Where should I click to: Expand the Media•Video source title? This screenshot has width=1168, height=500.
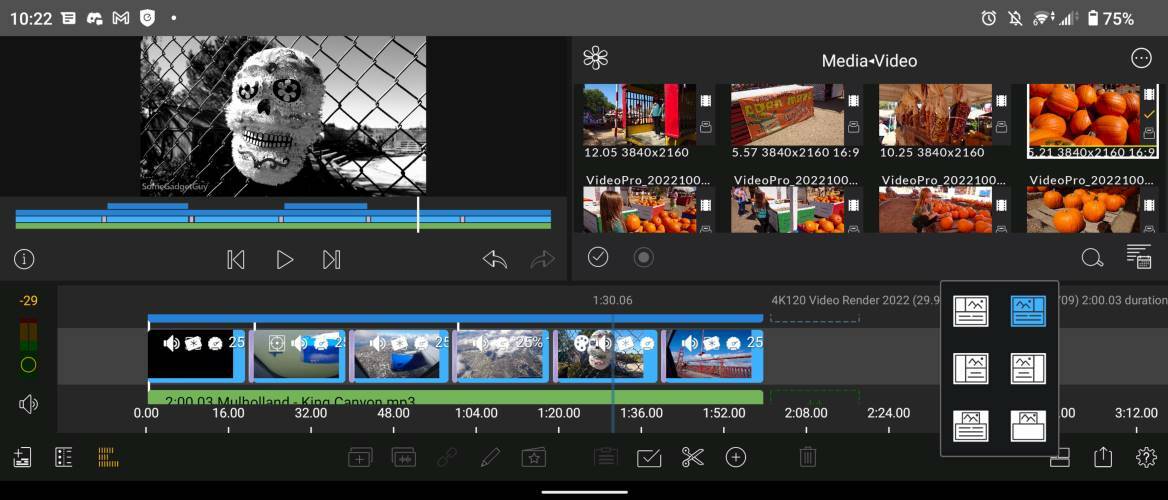coord(869,61)
